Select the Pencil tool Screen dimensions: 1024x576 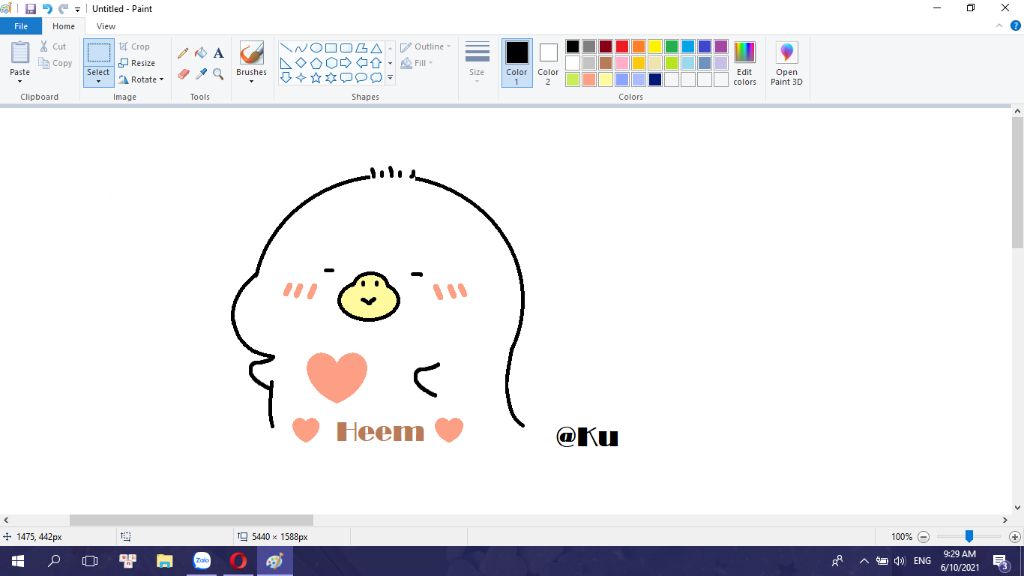point(183,53)
